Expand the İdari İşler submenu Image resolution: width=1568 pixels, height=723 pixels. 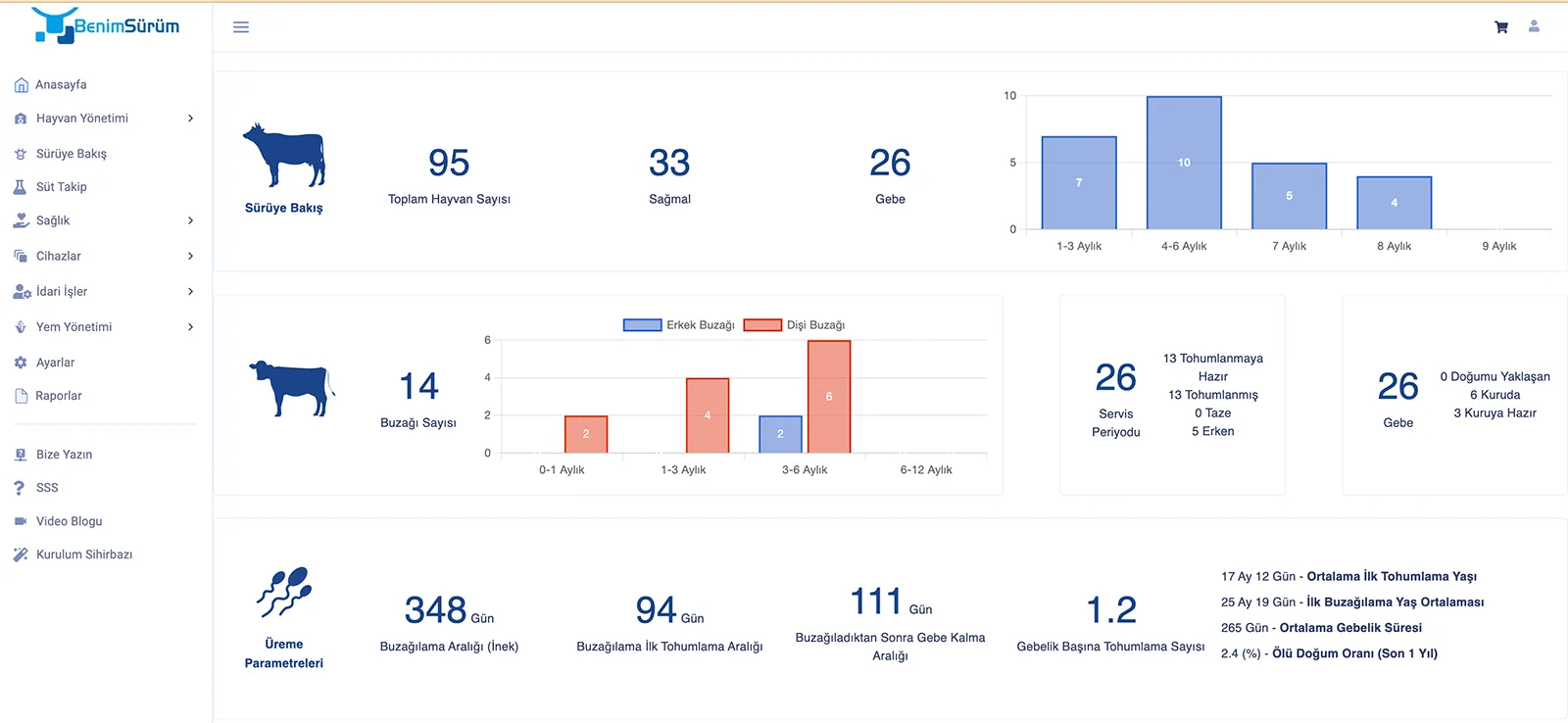[190, 291]
